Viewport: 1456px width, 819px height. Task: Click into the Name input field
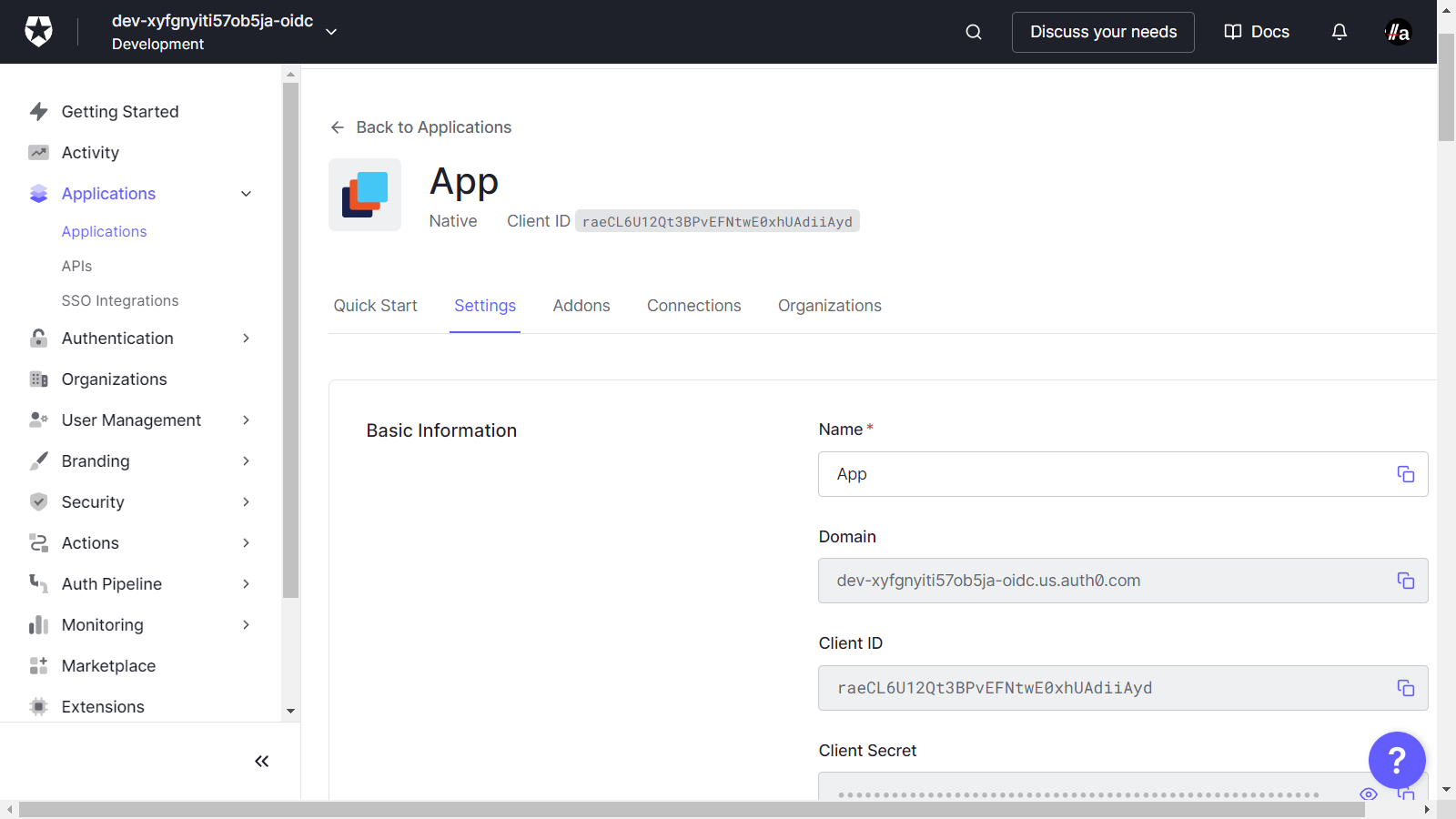(1101, 474)
